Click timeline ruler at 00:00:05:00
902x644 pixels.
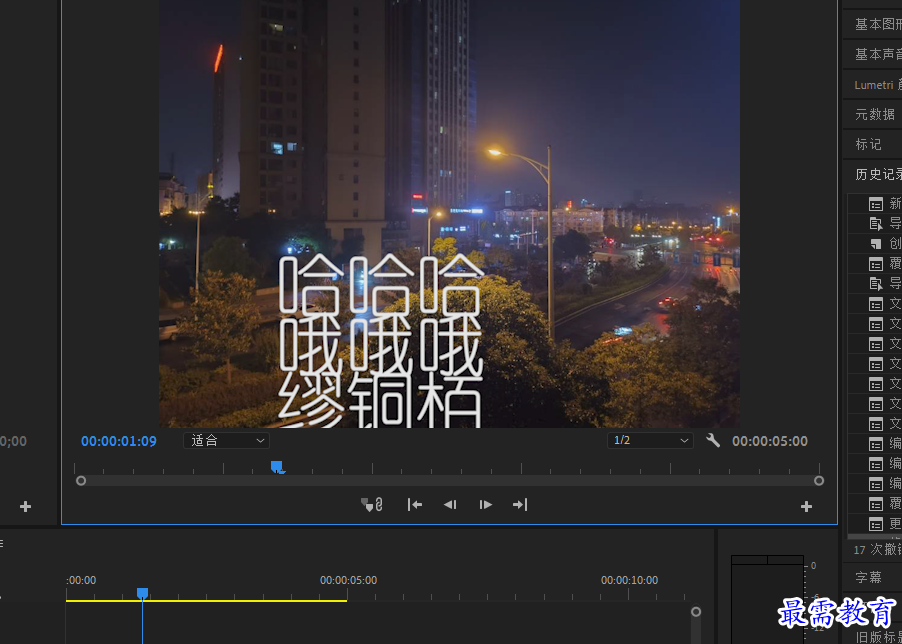(349, 580)
